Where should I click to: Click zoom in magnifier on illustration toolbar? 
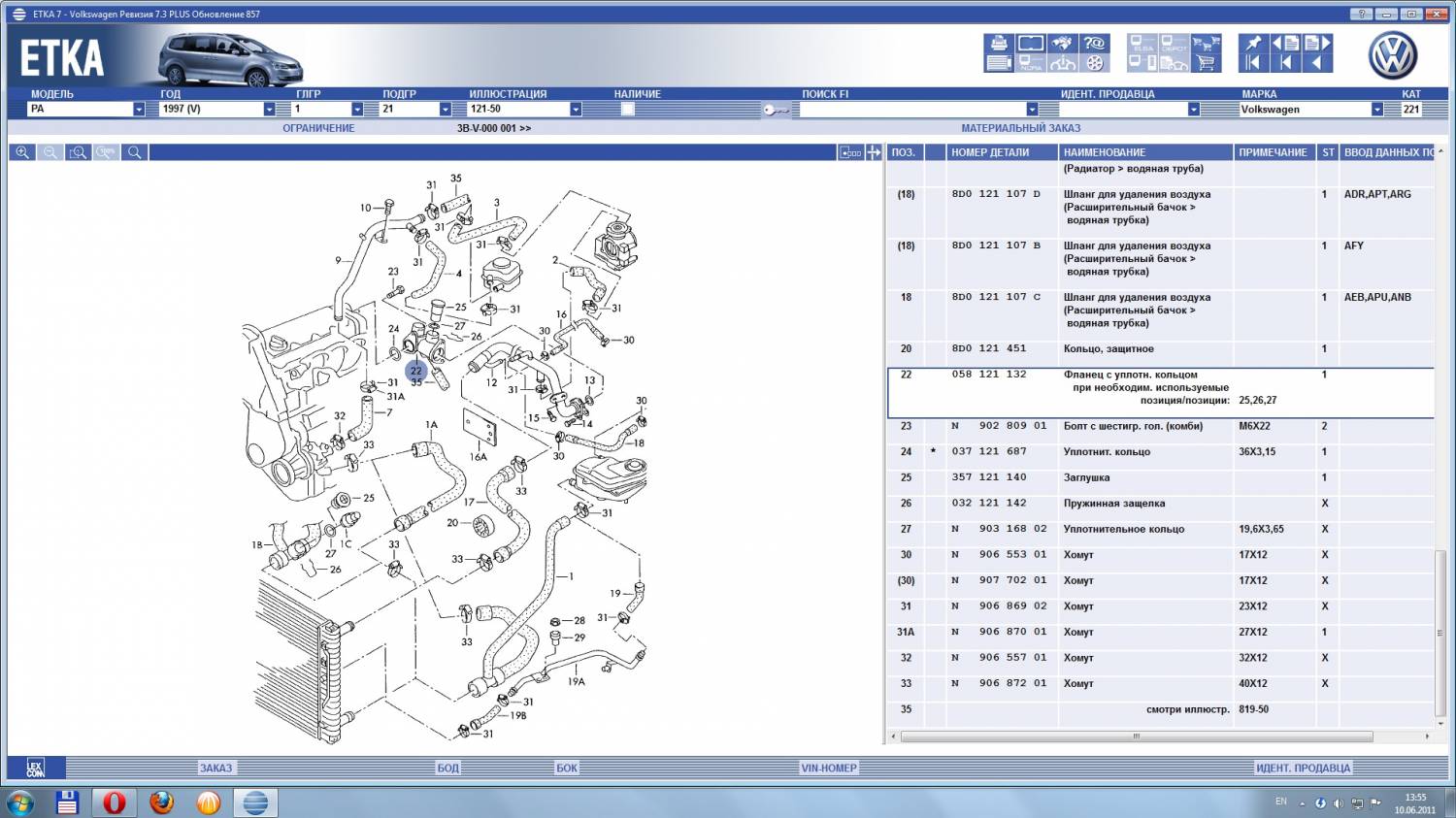(22, 152)
